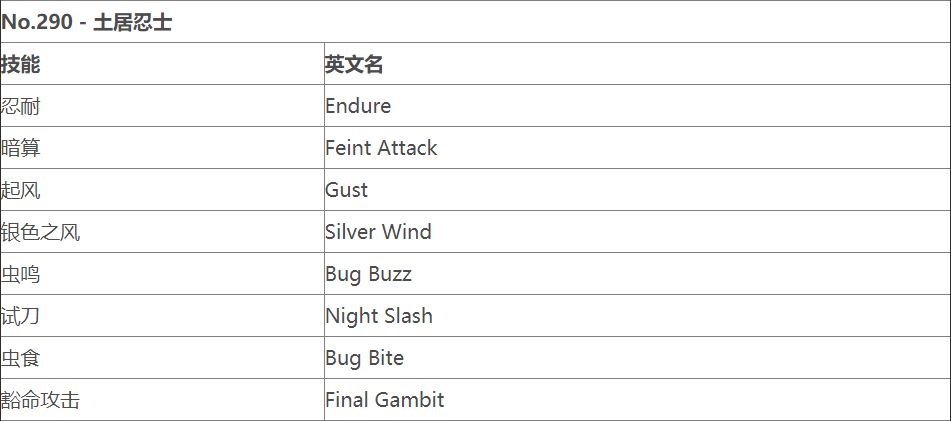Image resolution: width=951 pixels, height=421 pixels.
Task: Click the 虫鸣 skill cell
Action: click(21, 274)
